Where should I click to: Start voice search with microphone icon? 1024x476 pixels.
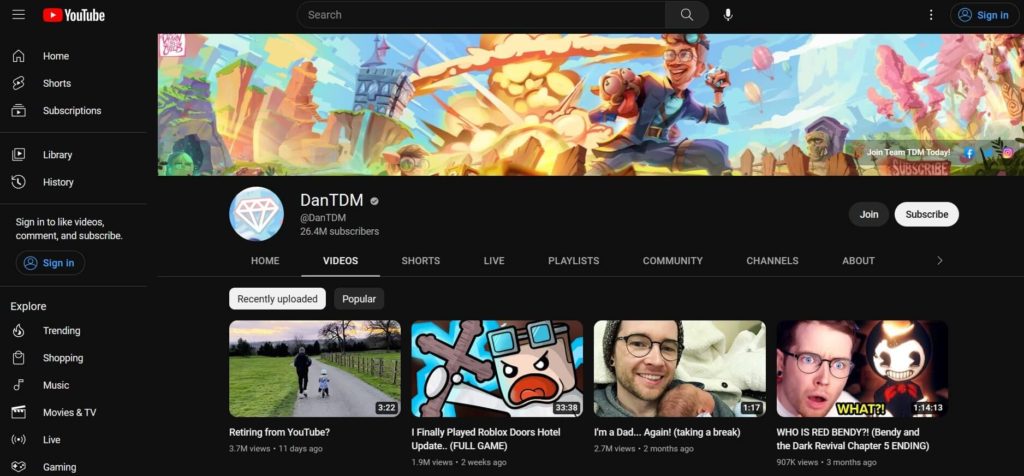[728, 14]
